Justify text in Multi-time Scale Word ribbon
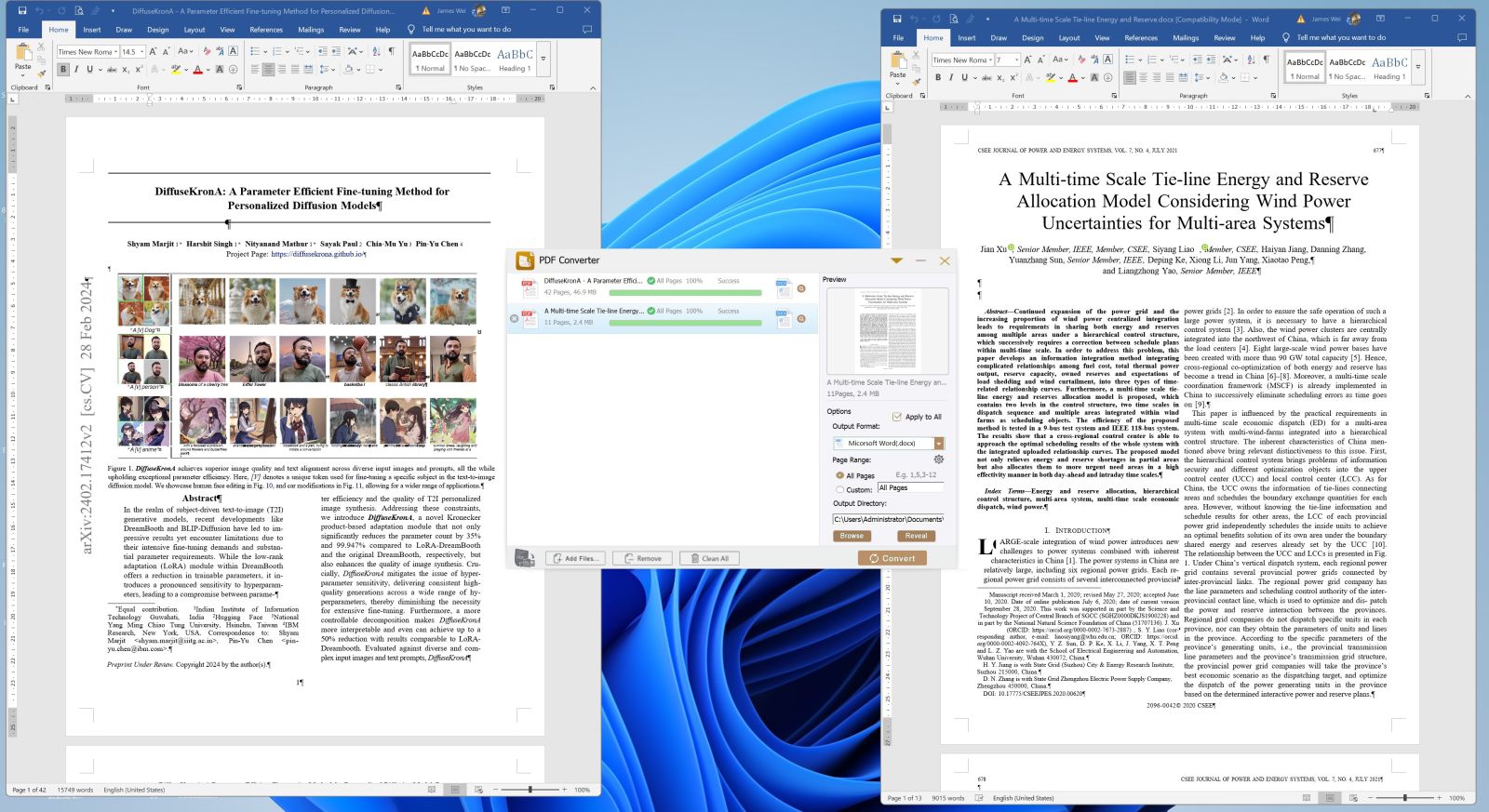This screenshot has width=1489, height=812. pyautogui.click(x=1171, y=77)
